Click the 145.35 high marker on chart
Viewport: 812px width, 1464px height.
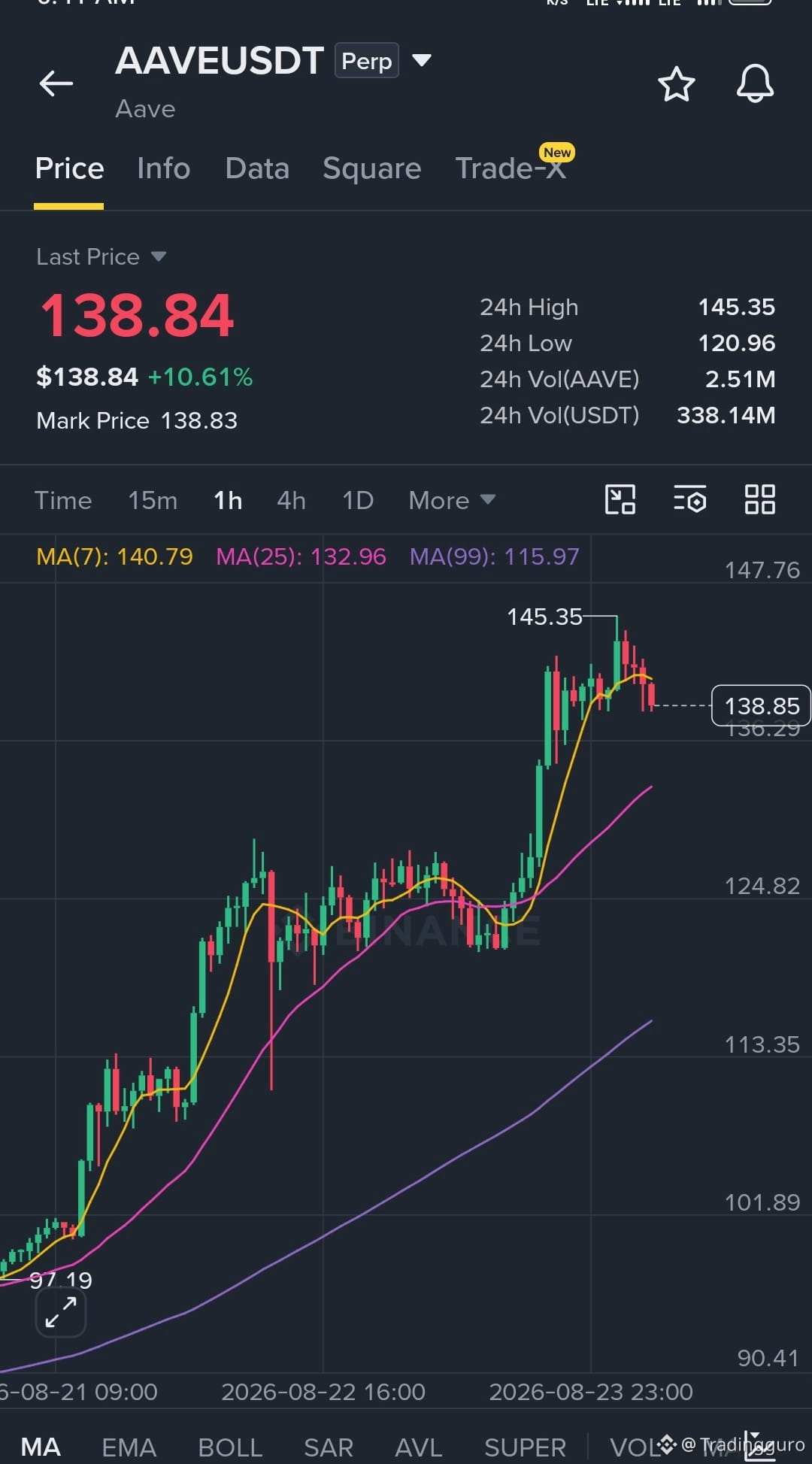pos(544,617)
